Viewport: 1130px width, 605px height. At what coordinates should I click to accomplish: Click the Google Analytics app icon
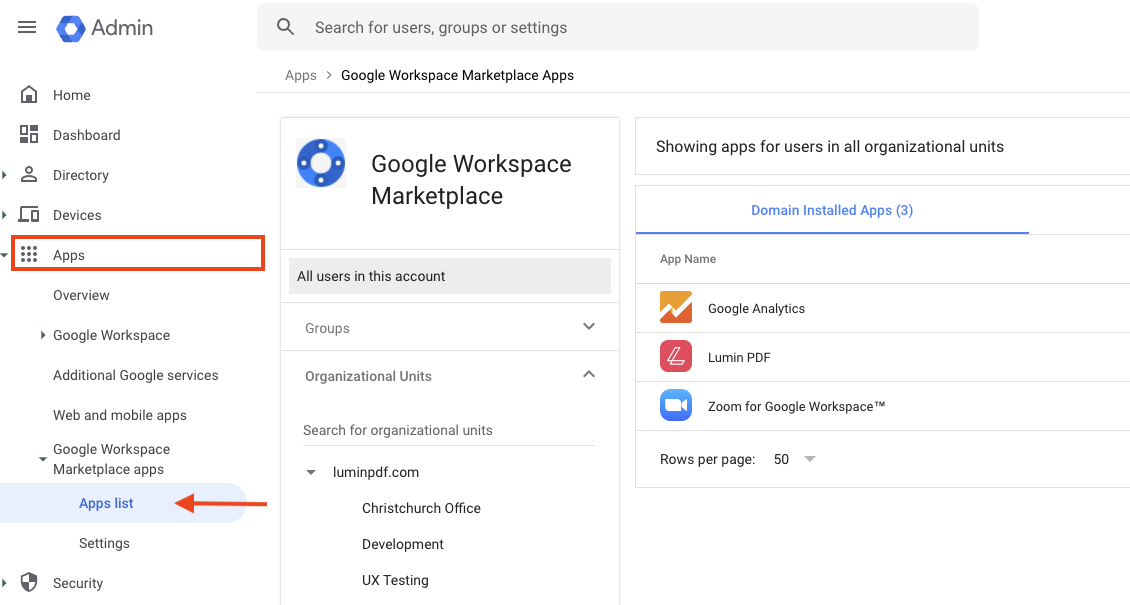pos(676,308)
